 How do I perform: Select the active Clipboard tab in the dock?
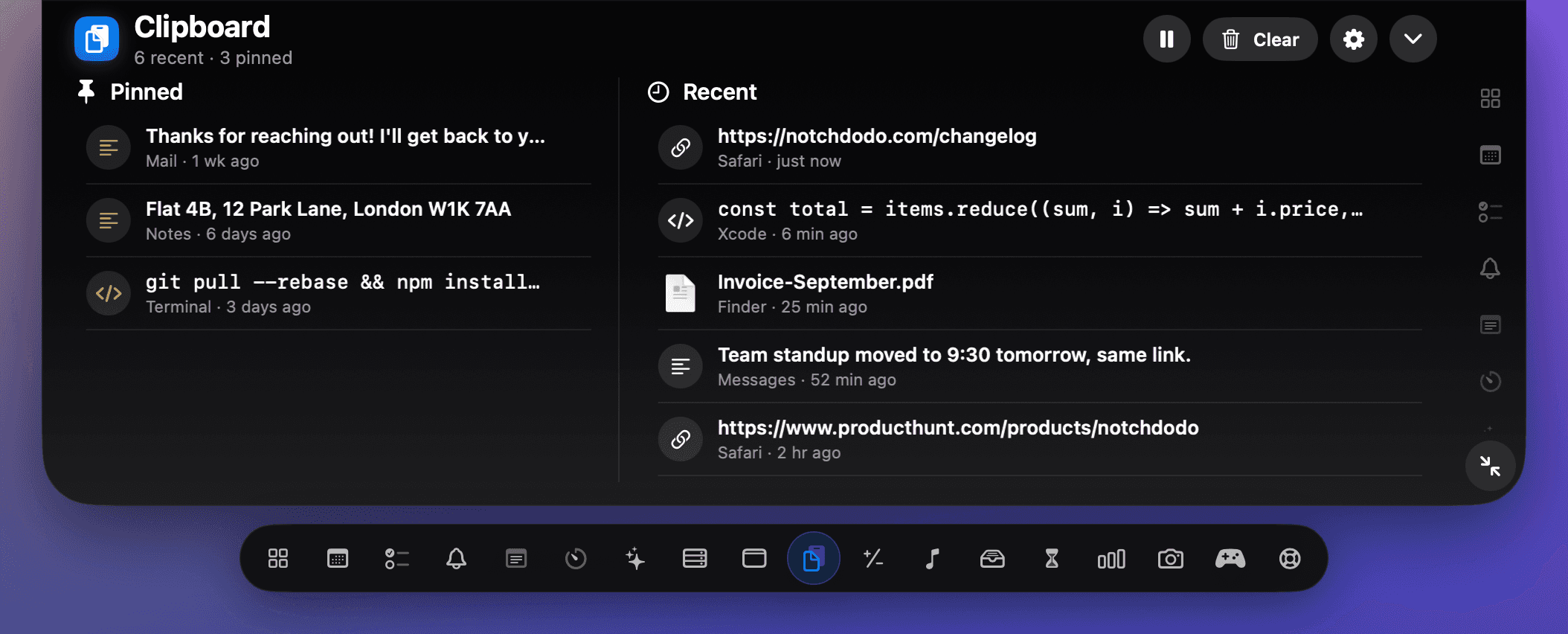click(814, 558)
